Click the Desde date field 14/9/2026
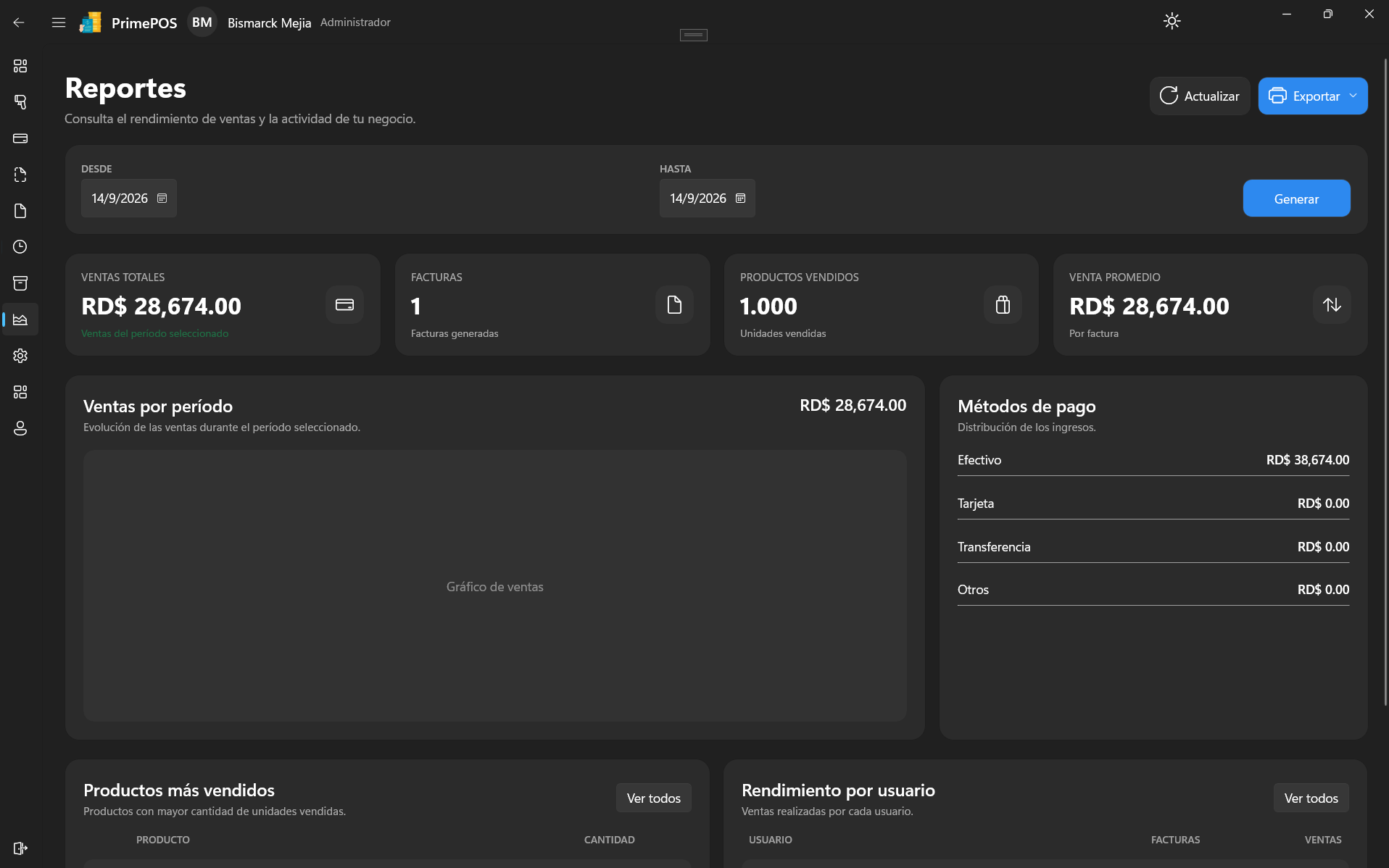This screenshot has height=868, width=1389. 129,199
